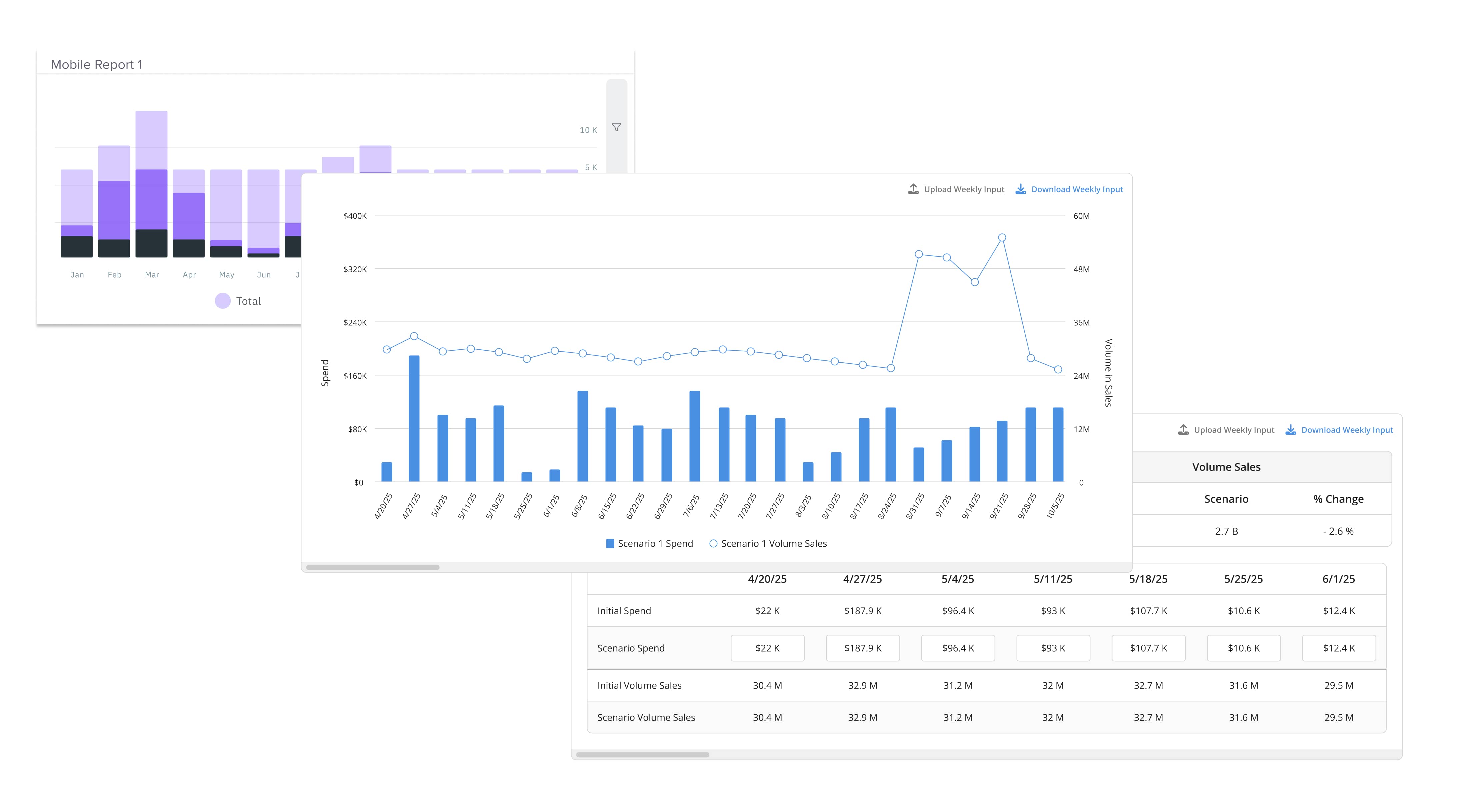Edit Scenario Spend field for 4/20/25

767,648
